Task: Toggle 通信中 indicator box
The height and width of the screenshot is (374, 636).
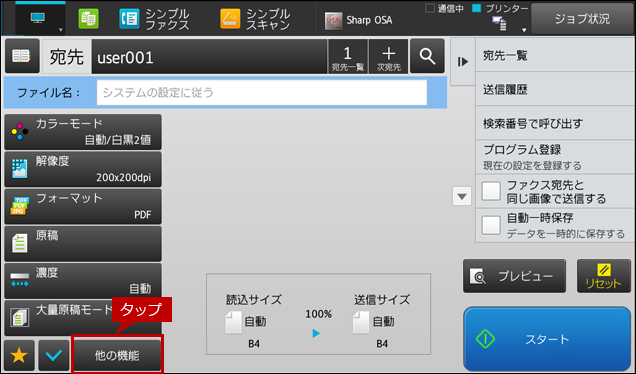Action: coord(430,8)
